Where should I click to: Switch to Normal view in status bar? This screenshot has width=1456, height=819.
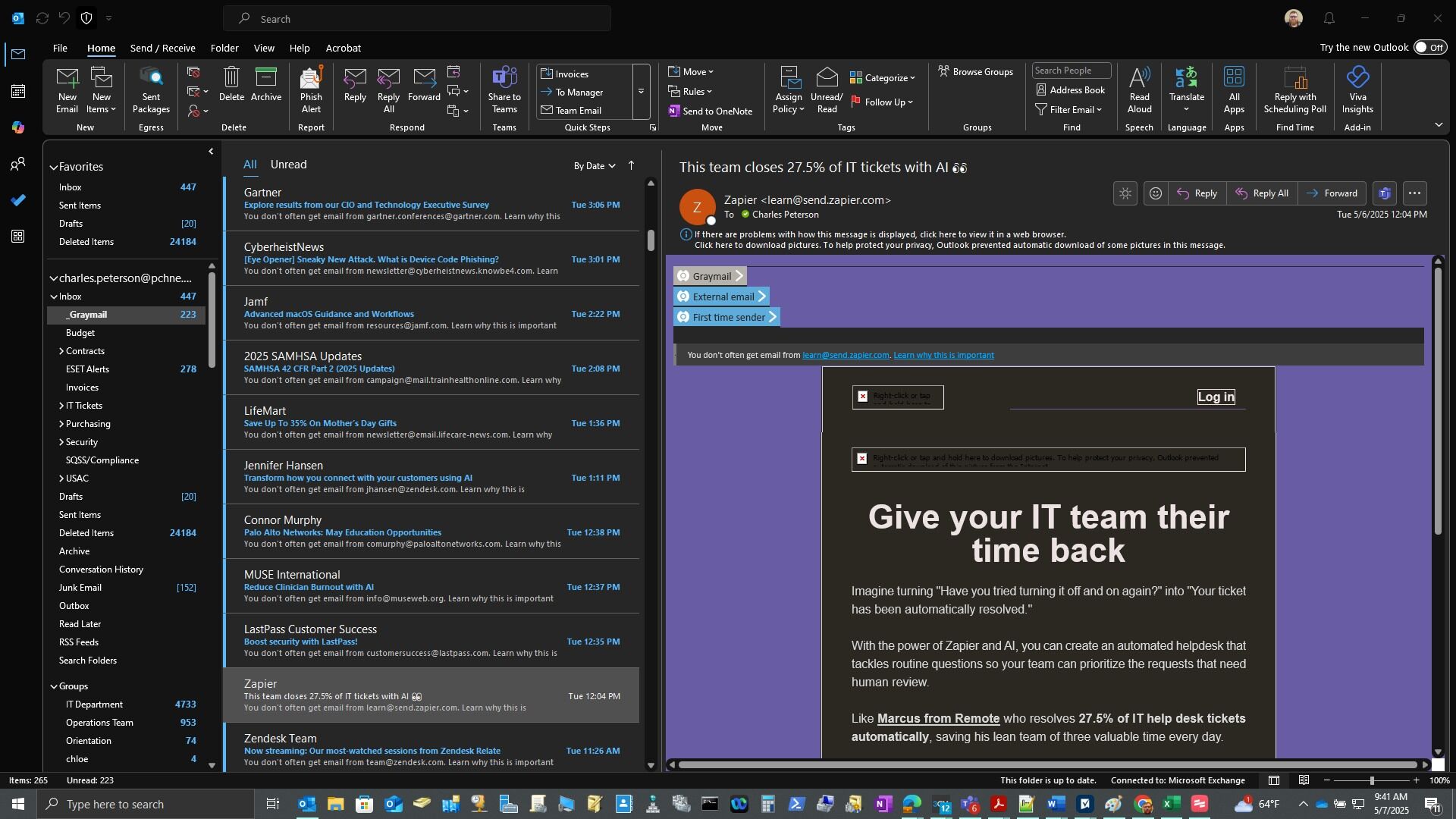coord(1274,780)
